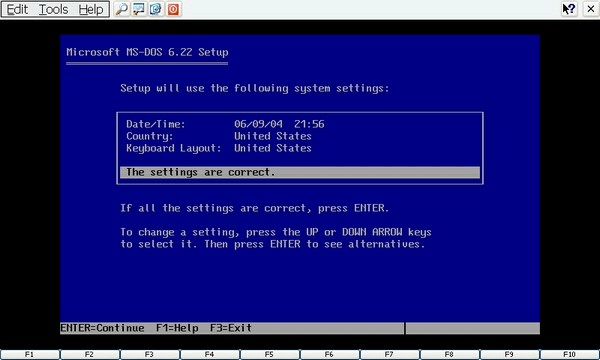The height and width of the screenshot is (360, 600).
Task: Click the 'Microsoft MS-DOS 6.22 Setup' title
Action: pyautogui.click(x=147, y=52)
